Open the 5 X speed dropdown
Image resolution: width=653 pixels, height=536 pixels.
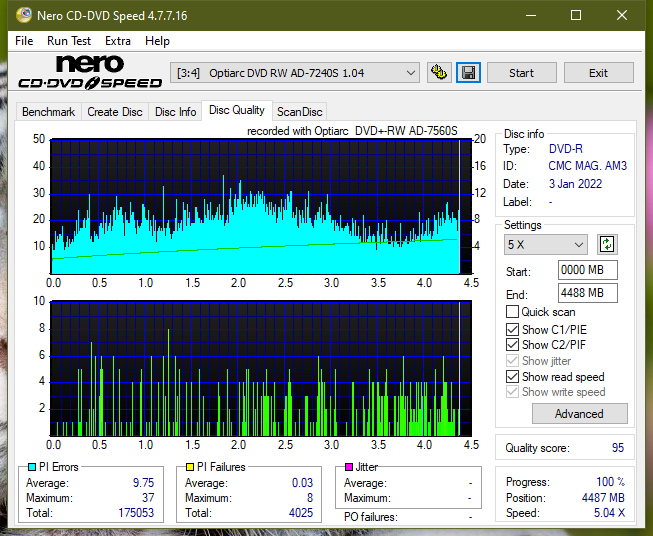pyautogui.click(x=546, y=244)
